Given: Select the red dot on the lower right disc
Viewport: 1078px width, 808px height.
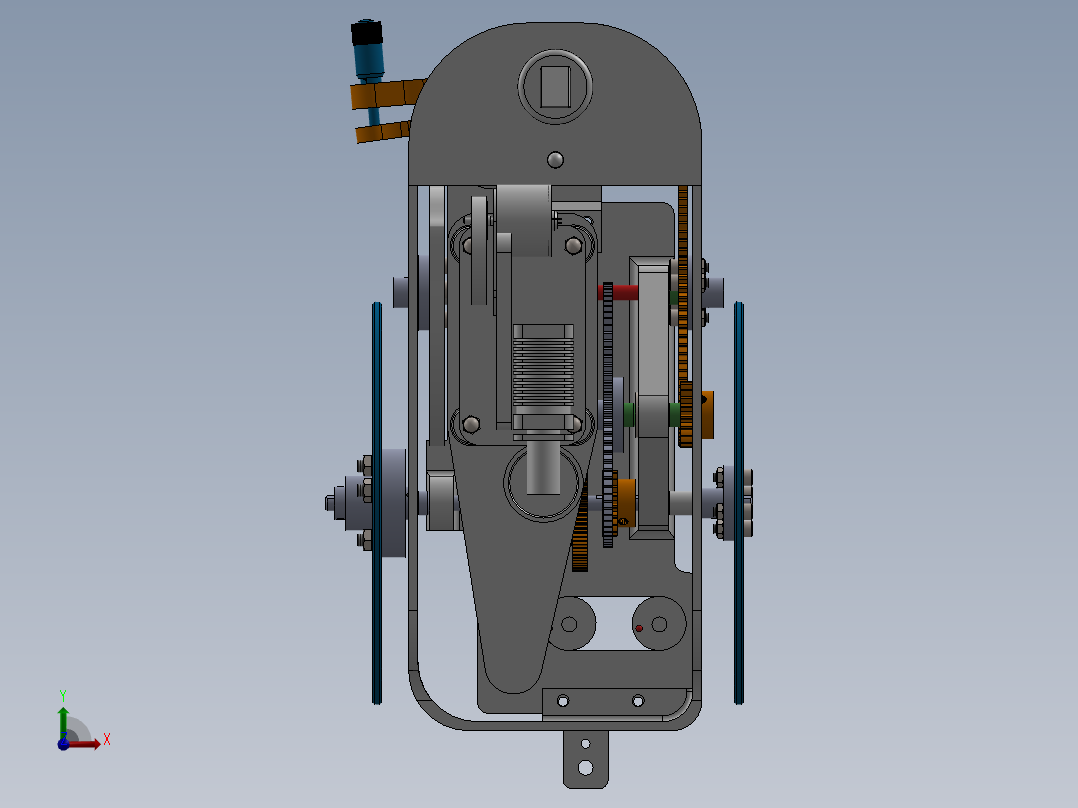Looking at the screenshot, I should click(639, 629).
